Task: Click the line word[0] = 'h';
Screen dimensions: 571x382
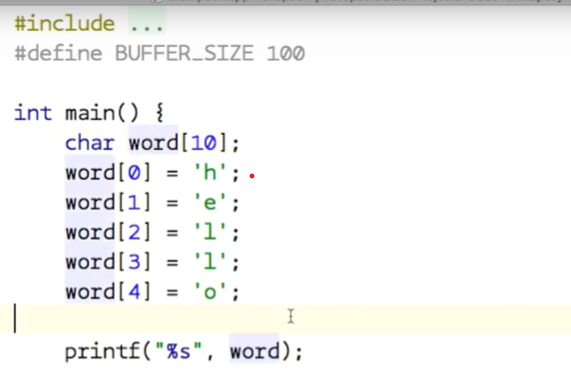Action: [x=152, y=172]
